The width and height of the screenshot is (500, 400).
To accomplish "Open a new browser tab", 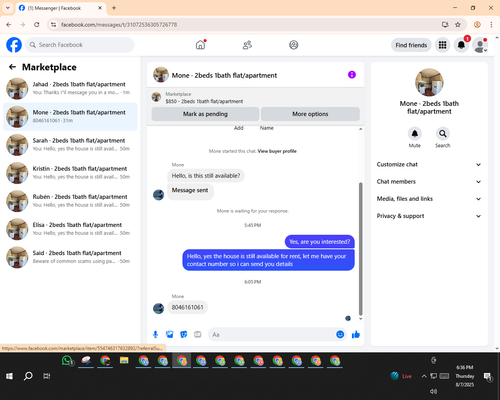I will (x=114, y=8).
